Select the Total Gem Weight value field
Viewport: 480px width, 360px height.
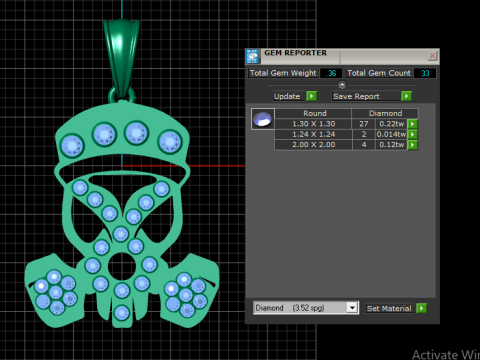(331, 73)
